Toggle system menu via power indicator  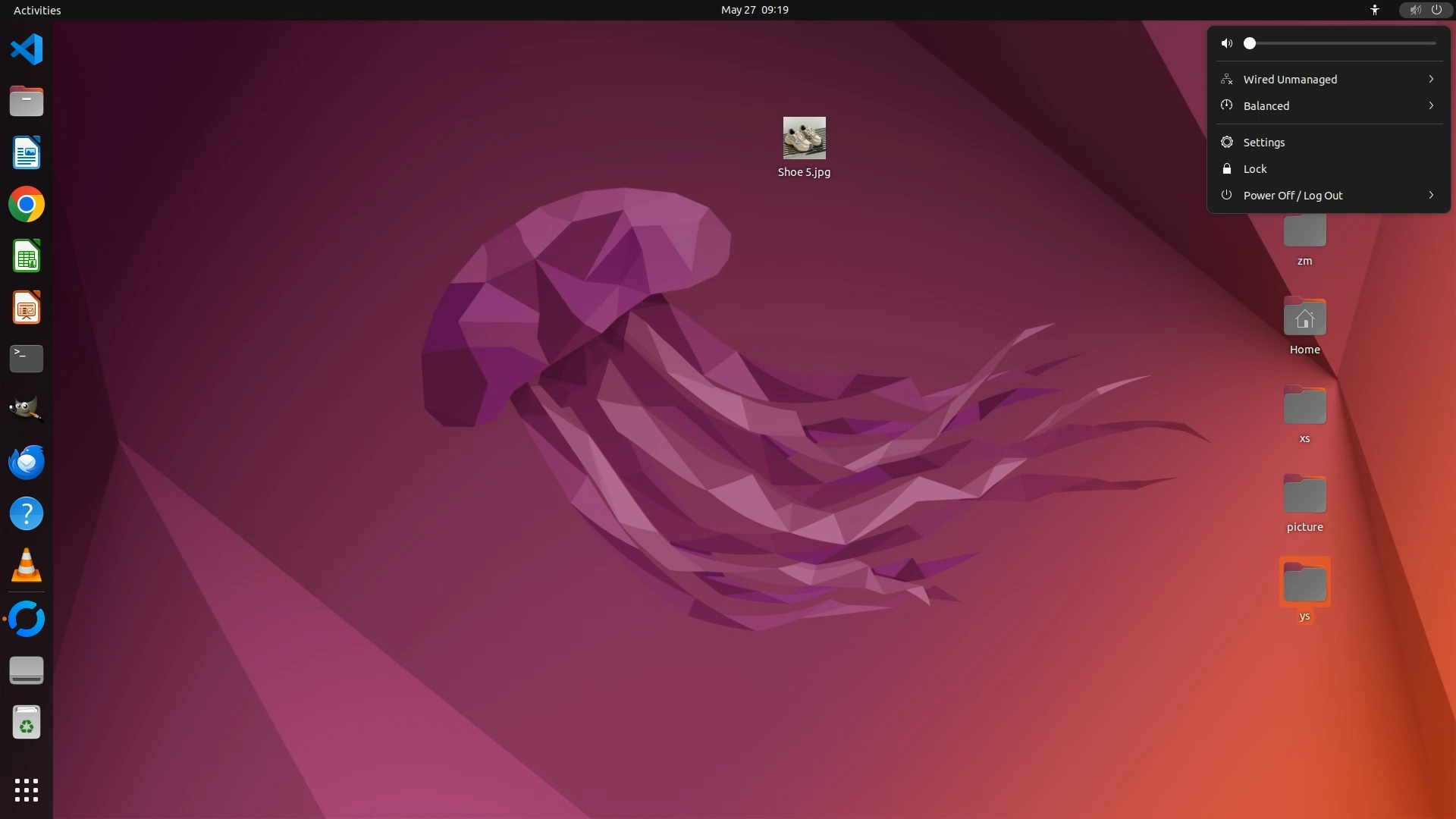(x=1436, y=10)
